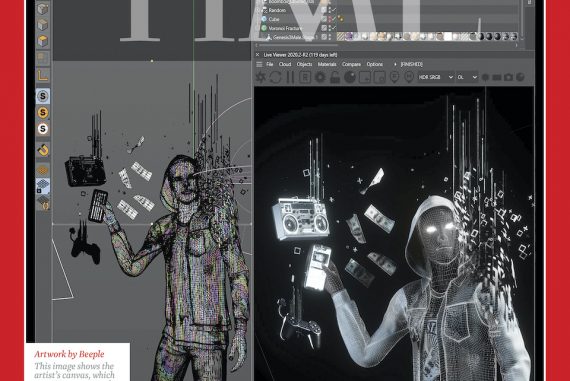Enable clay mode sphere icon

coord(350,77)
